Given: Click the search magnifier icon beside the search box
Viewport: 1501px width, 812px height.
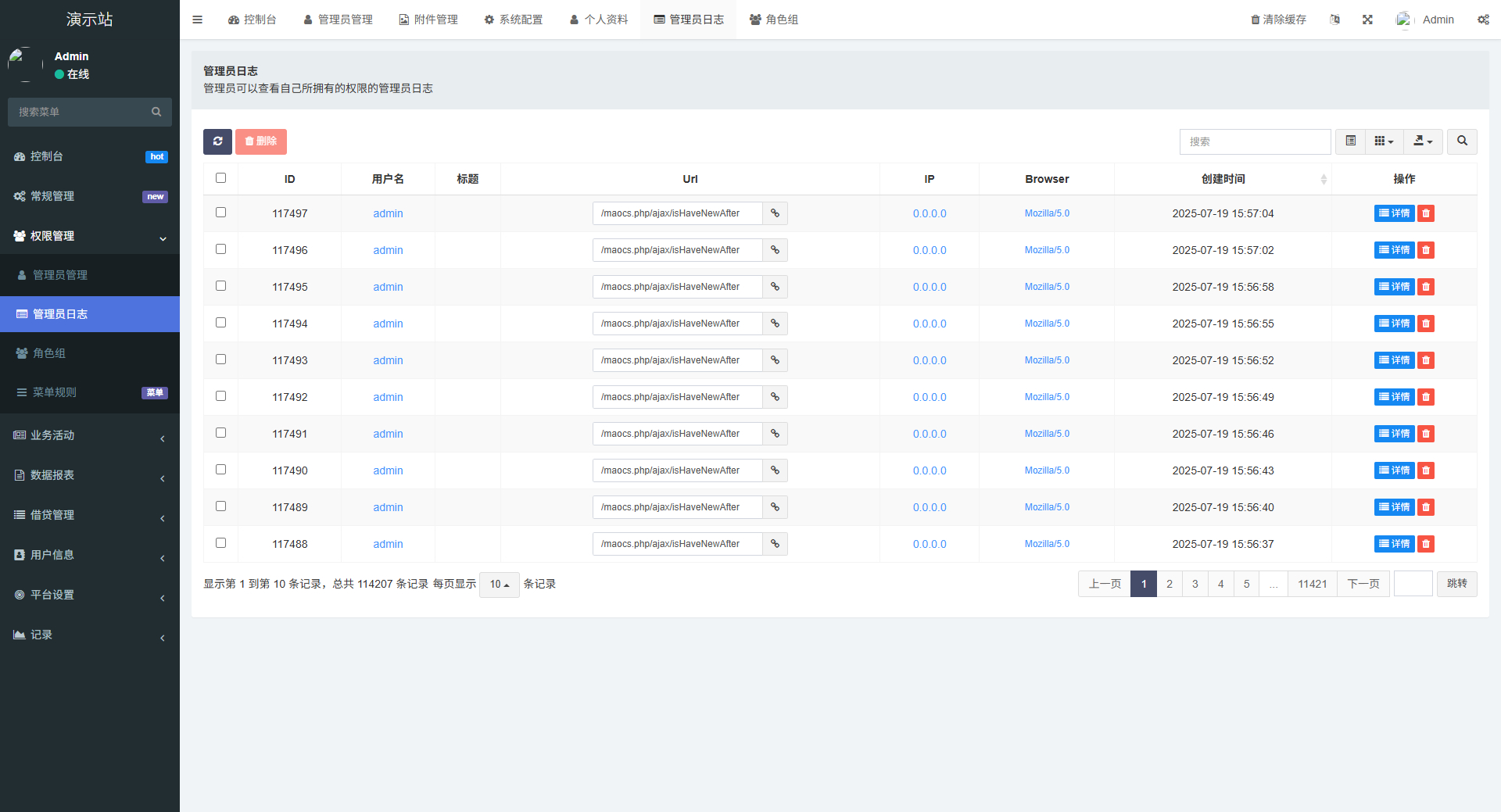Looking at the screenshot, I should (x=1461, y=141).
